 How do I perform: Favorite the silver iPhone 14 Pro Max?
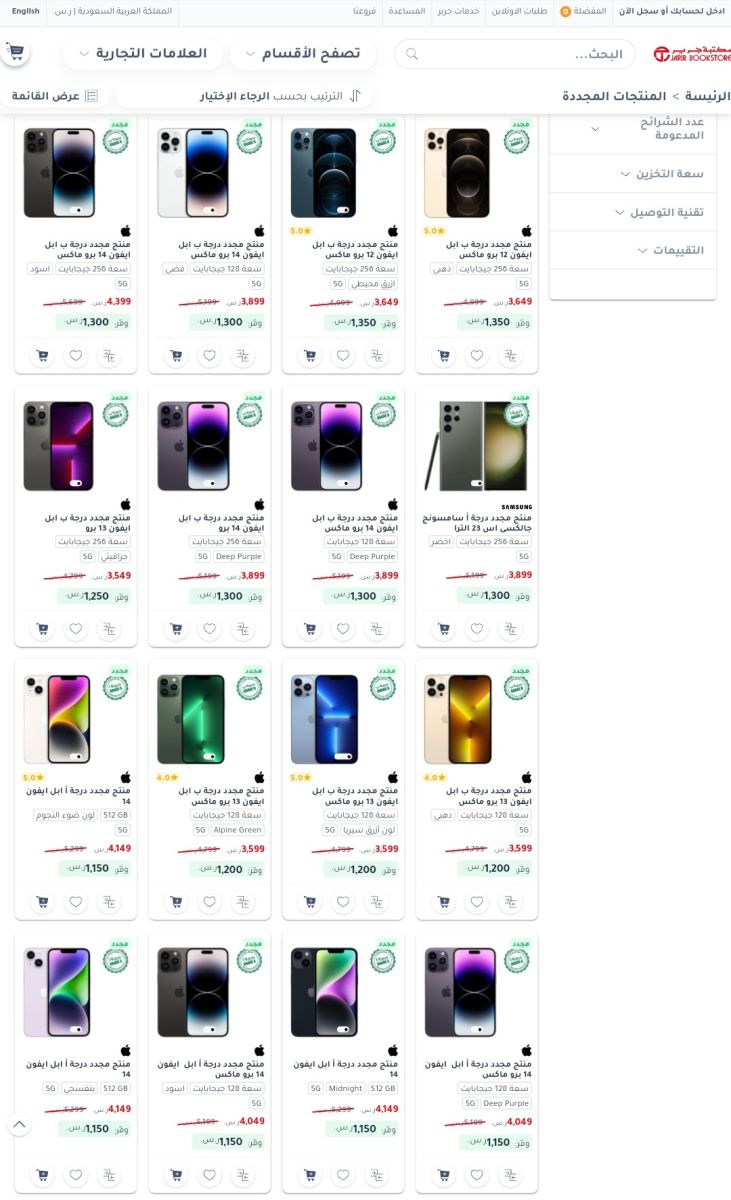coord(210,355)
